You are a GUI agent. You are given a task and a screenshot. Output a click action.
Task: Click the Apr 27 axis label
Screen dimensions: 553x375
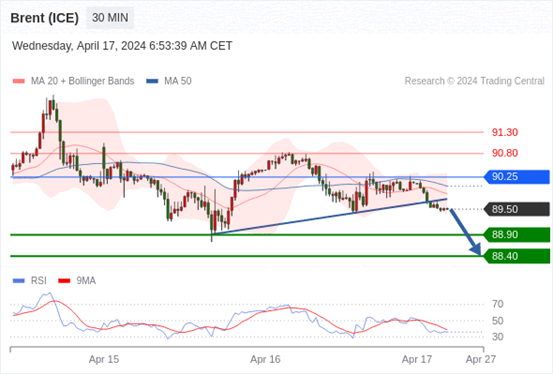[481, 359]
